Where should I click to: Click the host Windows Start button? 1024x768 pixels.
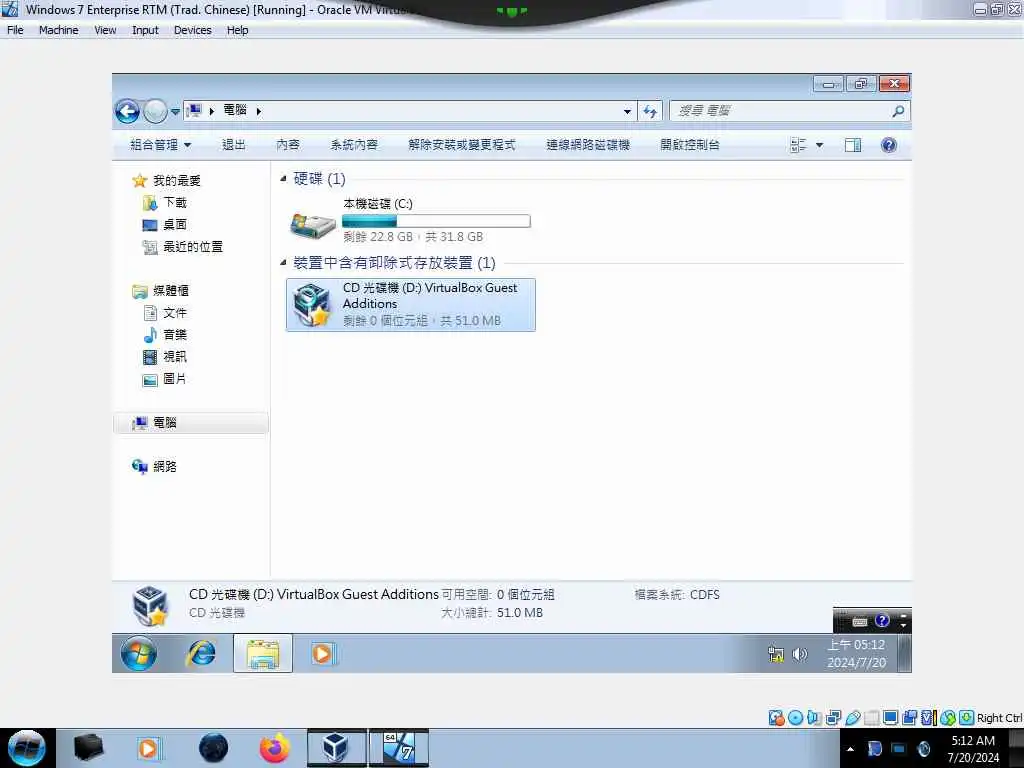[27, 748]
